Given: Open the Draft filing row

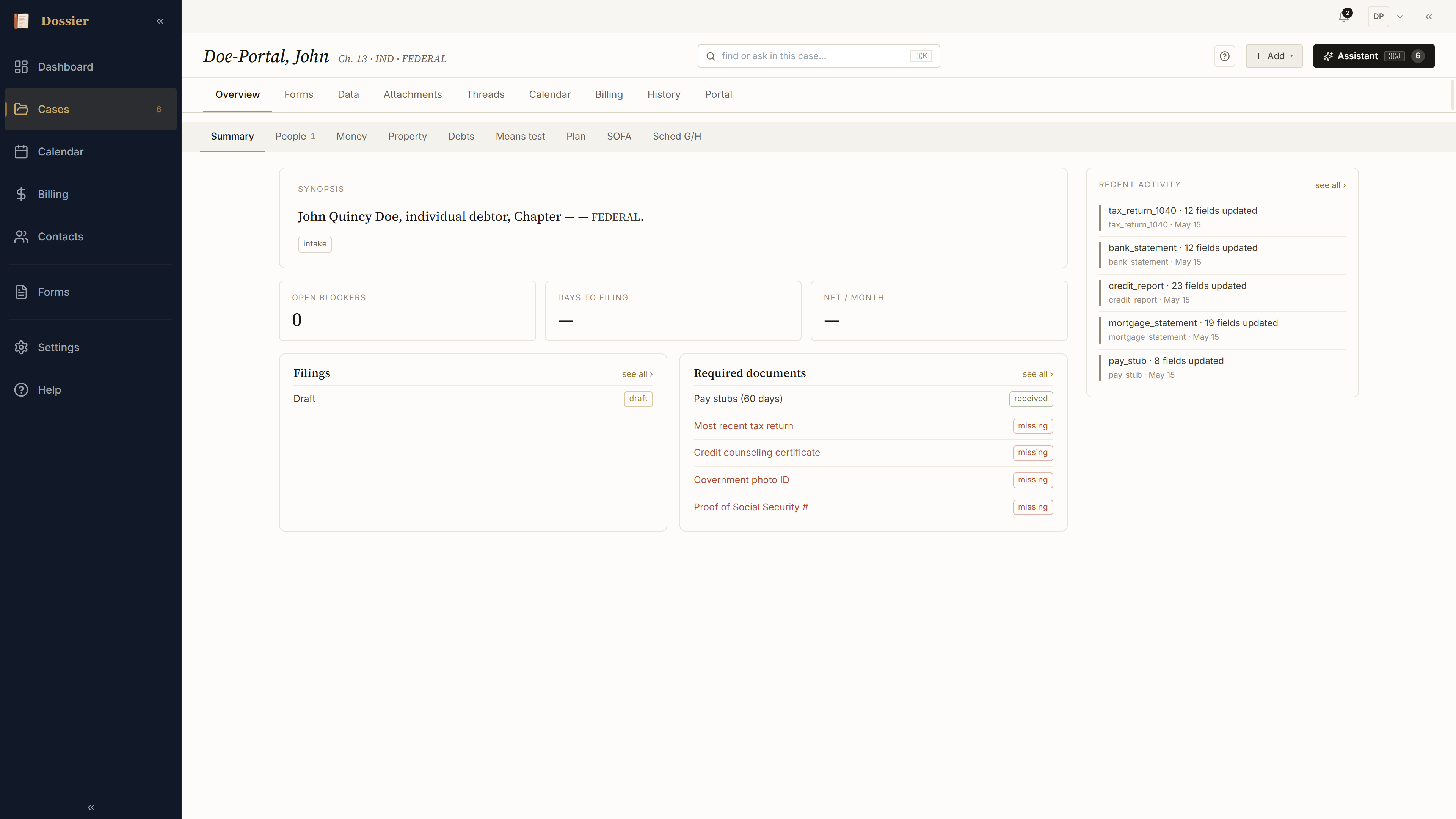Looking at the screenshot, I should coord(473,399).
